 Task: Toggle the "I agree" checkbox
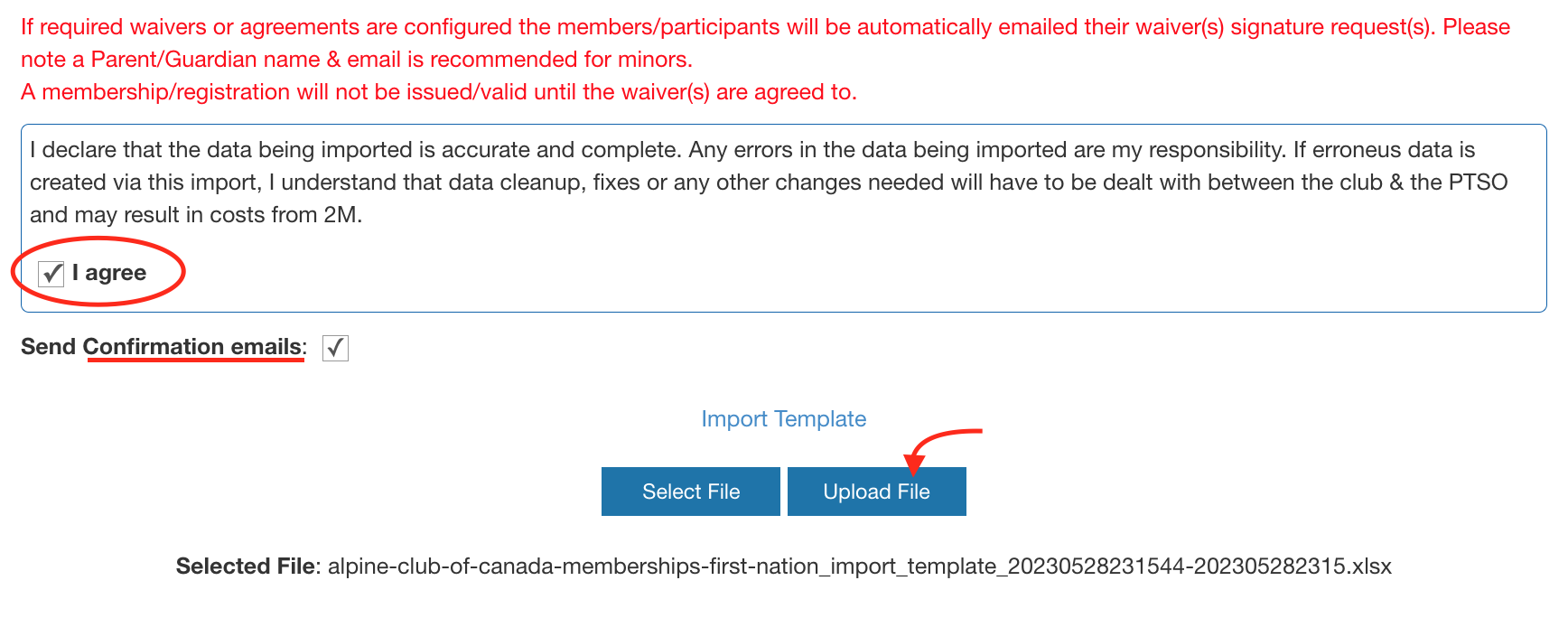(51, 273)
